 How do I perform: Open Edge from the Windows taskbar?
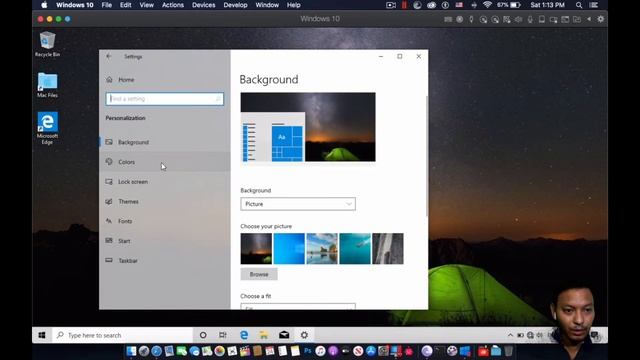[244, 335]
